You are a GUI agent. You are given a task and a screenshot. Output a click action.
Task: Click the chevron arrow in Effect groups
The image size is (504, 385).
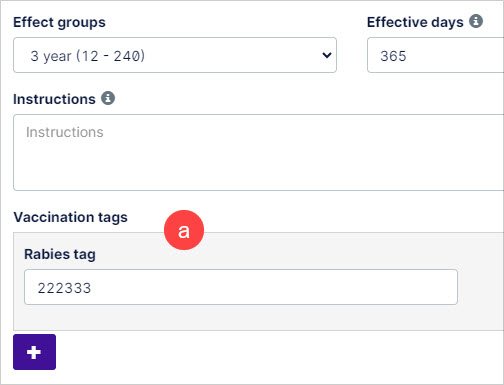[x=327, y=55]
